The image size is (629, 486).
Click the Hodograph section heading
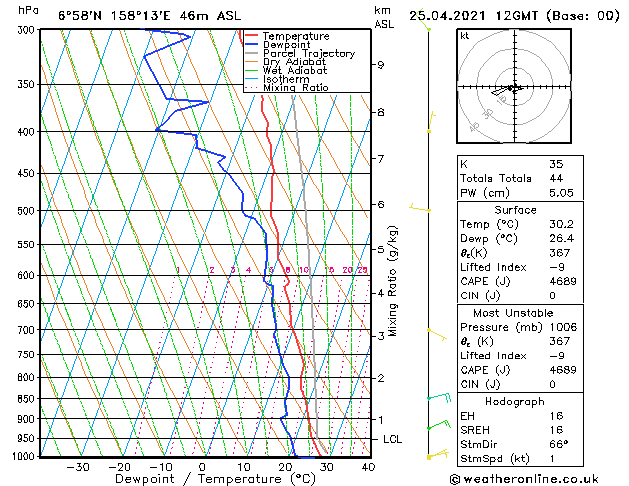point(515,402)
